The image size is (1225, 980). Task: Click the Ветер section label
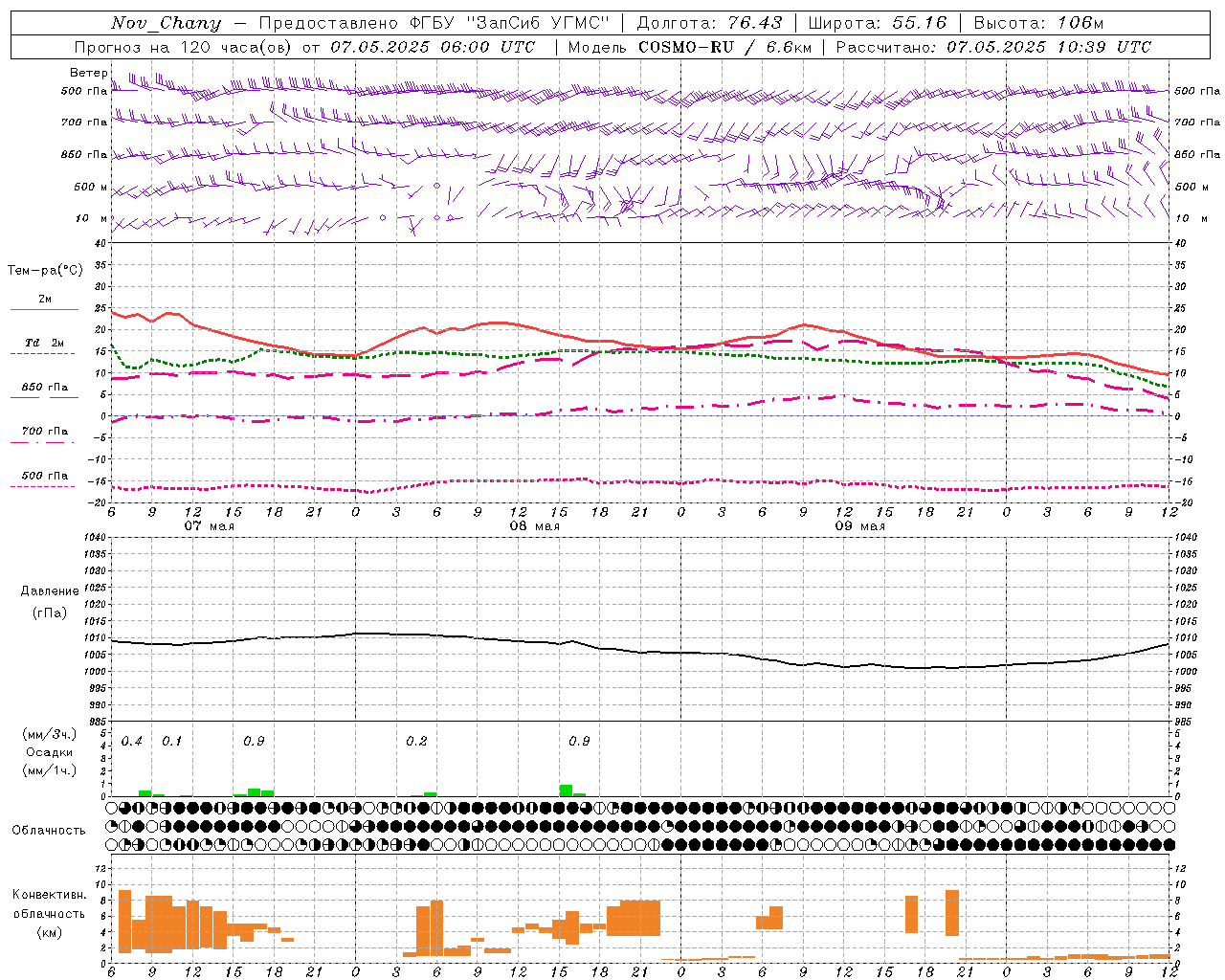88,73
